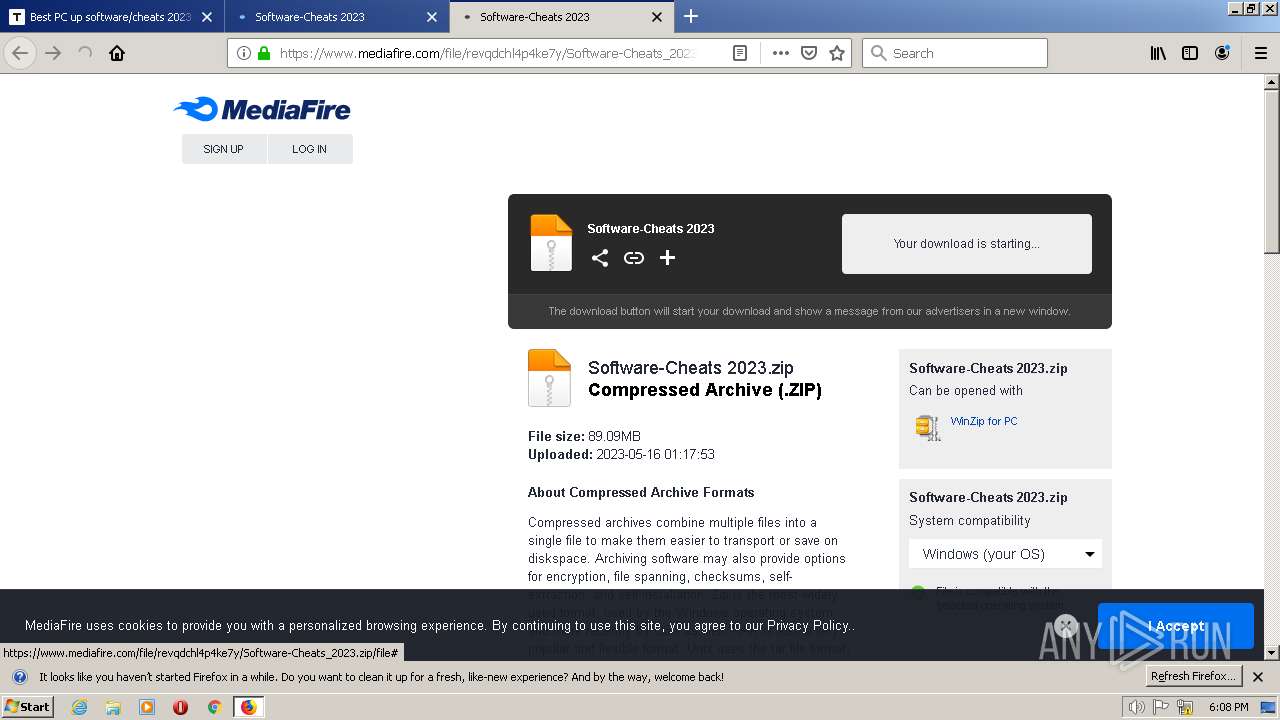Viewport: 1280px width, 720px height.
Task: Click the share icon under Software-Cheats 2023
Action: click(x=600, y=258)
